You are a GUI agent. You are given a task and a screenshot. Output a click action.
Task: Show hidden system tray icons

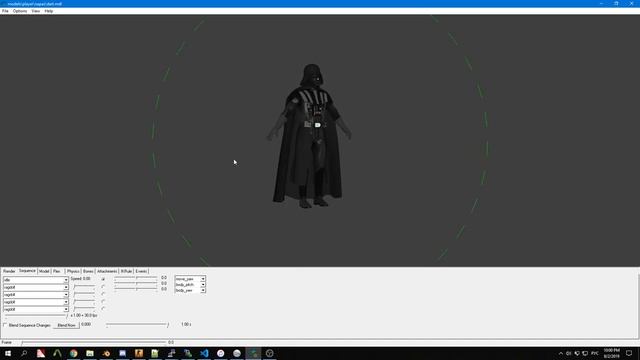tap(560, 353)
